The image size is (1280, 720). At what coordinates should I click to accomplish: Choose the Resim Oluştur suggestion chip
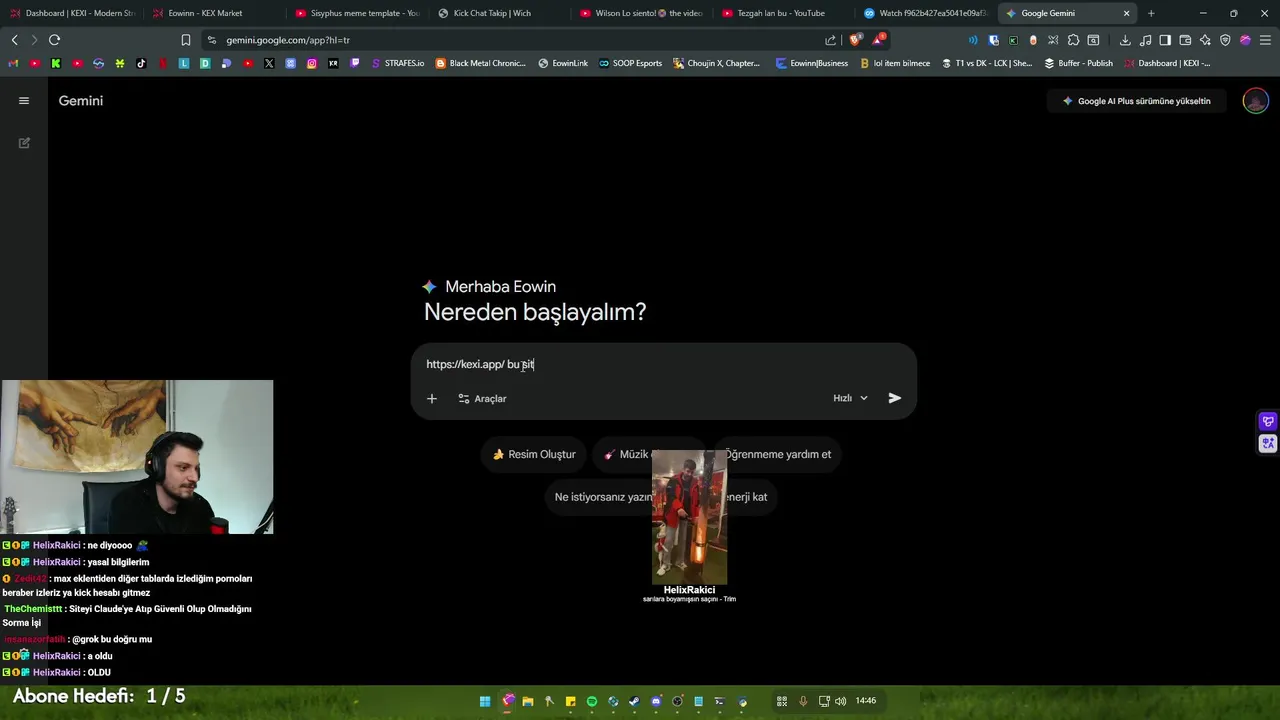(x=533, y=454)
